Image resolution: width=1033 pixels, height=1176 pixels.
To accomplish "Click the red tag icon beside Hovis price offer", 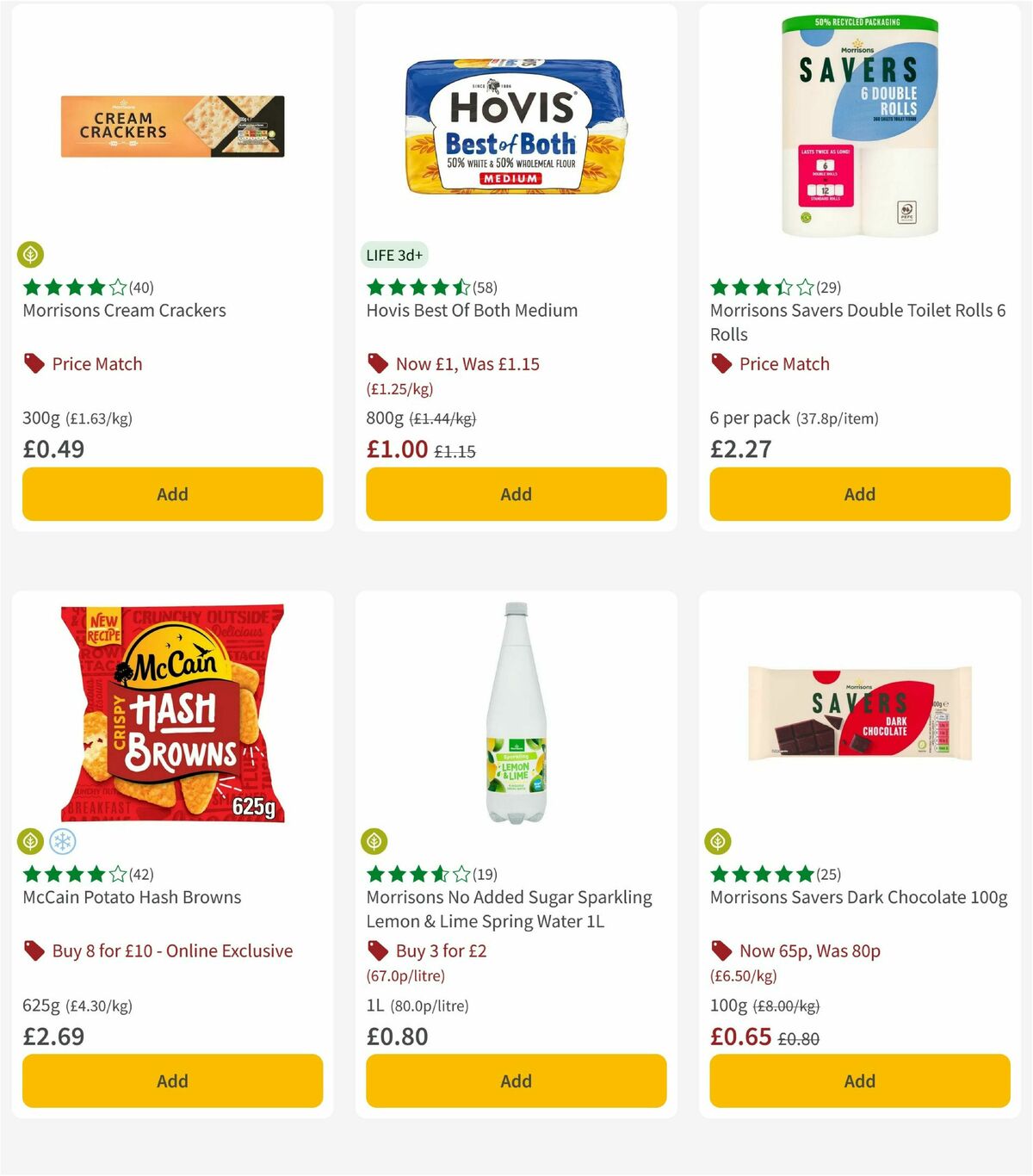I will coord(377,363).
